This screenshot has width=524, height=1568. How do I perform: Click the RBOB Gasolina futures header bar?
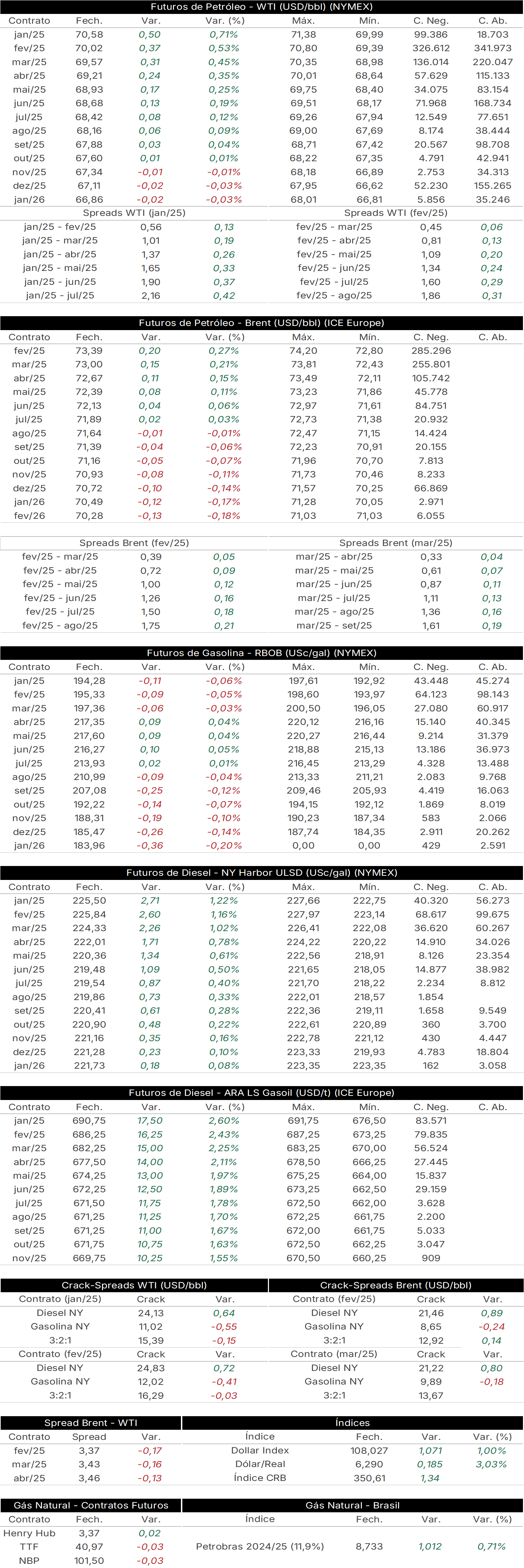coord(261,653)
